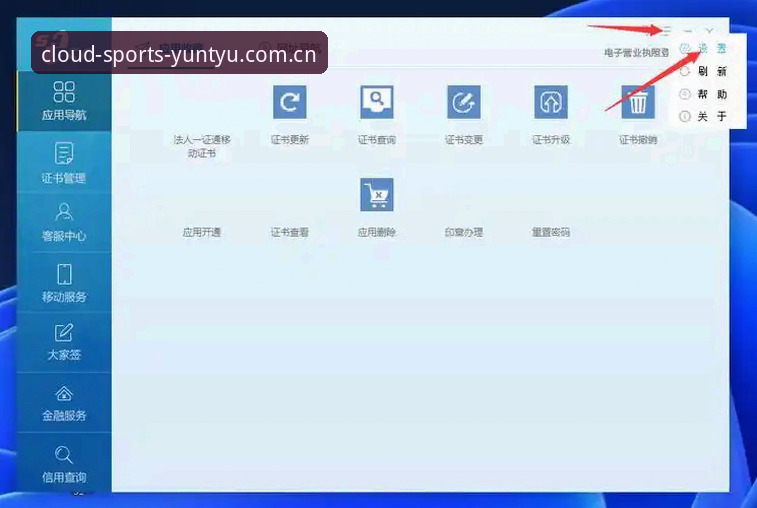Viewport: 757px width, 508px height.
Task: Open the 印章办理 tile
Action: point(463,232)
